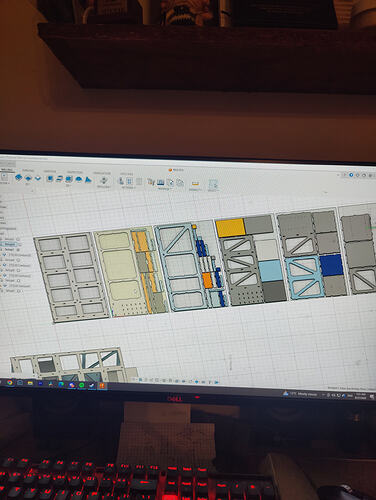
Task: Open the Select group dropdown label
Action: click(x=213, y=190)
